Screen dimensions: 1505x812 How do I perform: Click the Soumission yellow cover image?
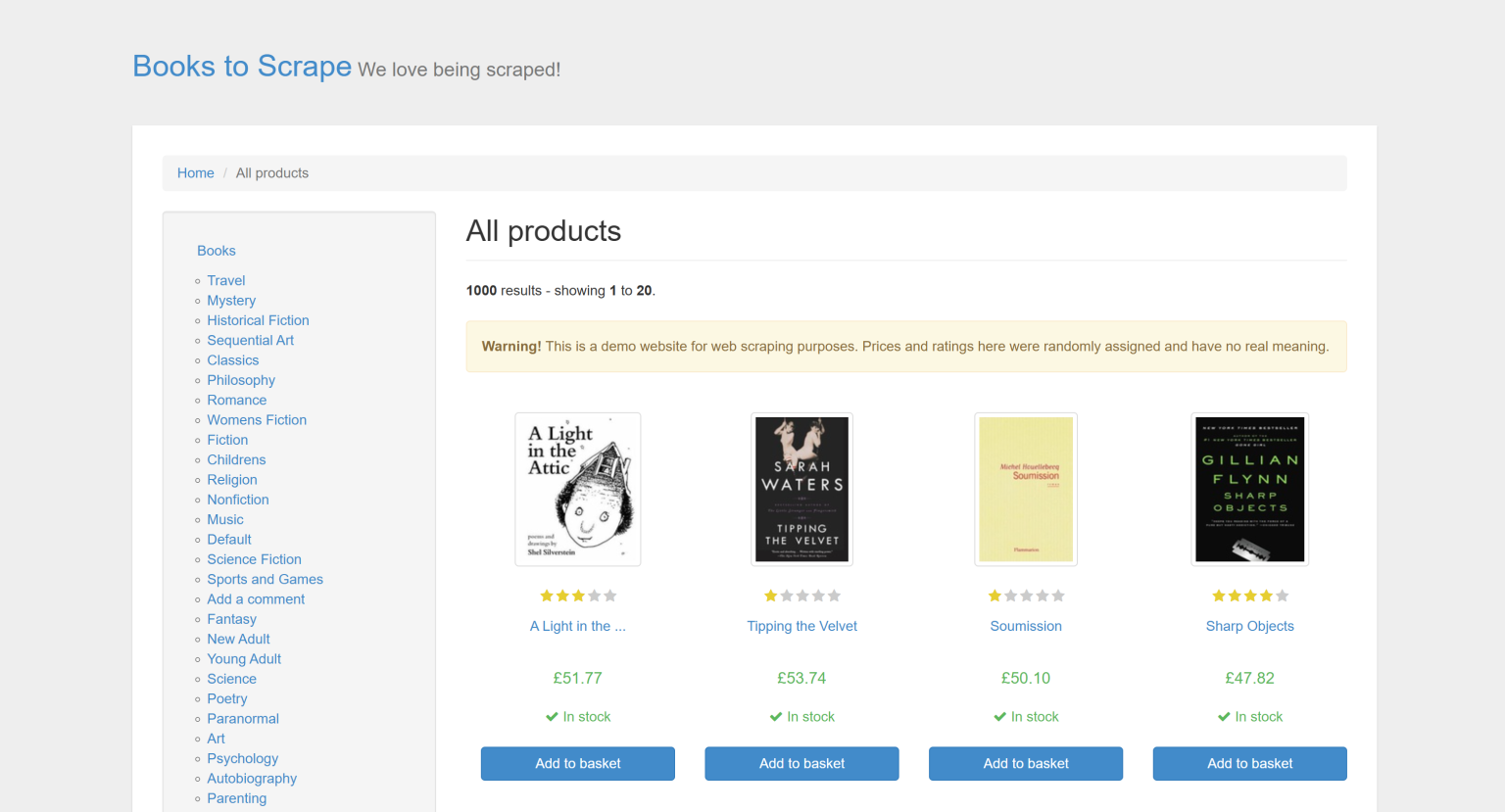click(x=1025, y=489)
